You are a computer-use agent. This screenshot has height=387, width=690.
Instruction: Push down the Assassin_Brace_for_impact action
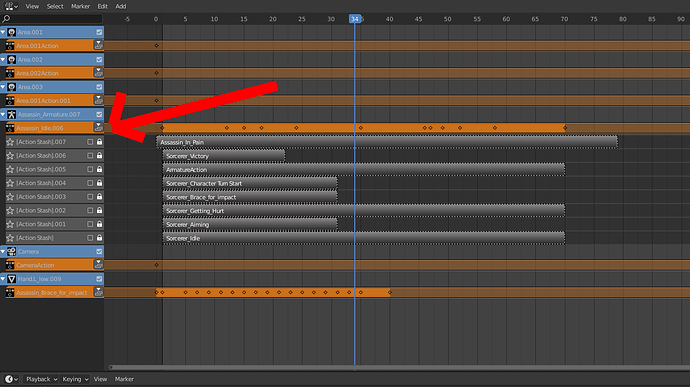pyautogui.click(x=98, y=292)
